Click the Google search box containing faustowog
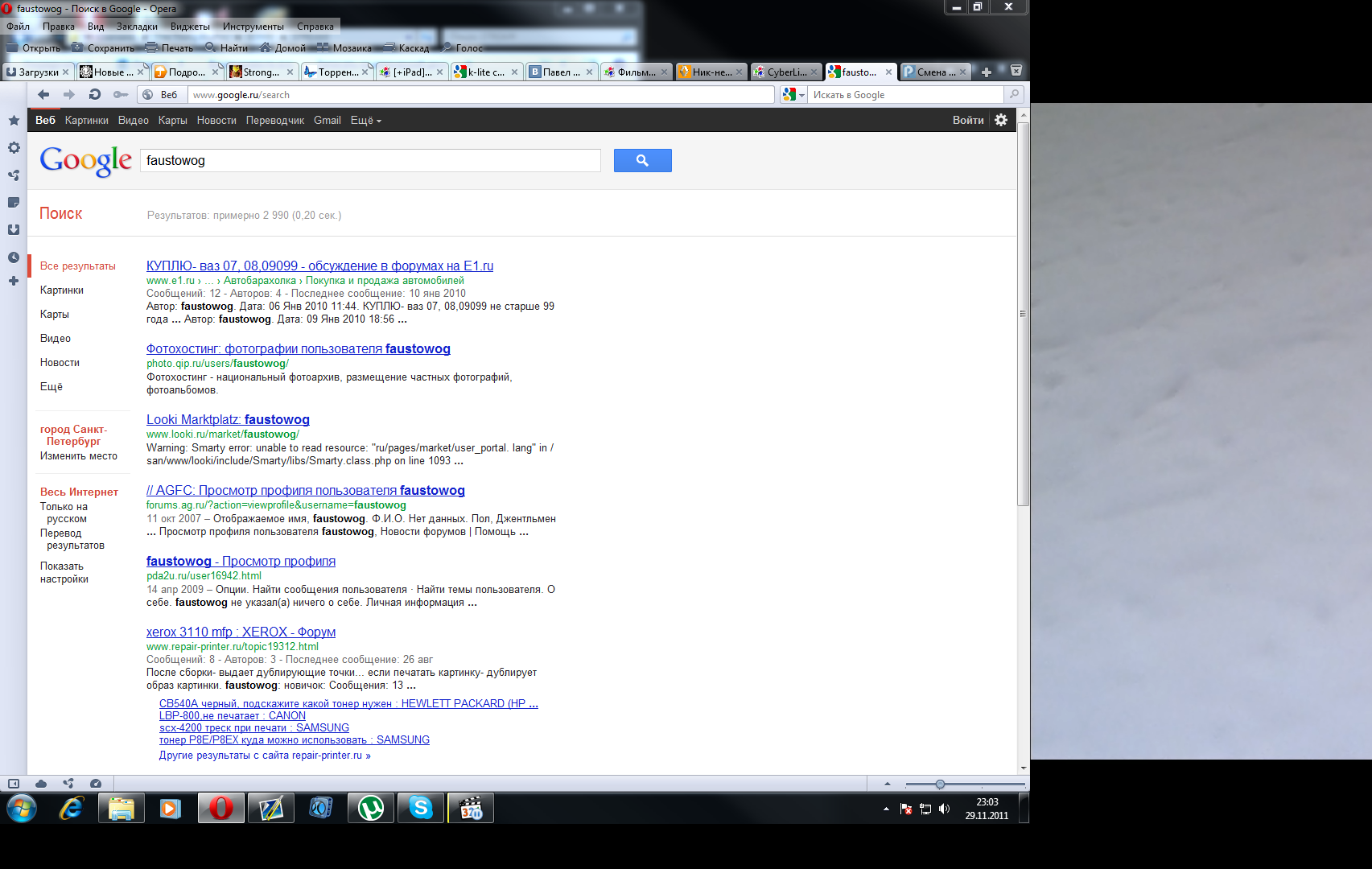 point(370,161)
